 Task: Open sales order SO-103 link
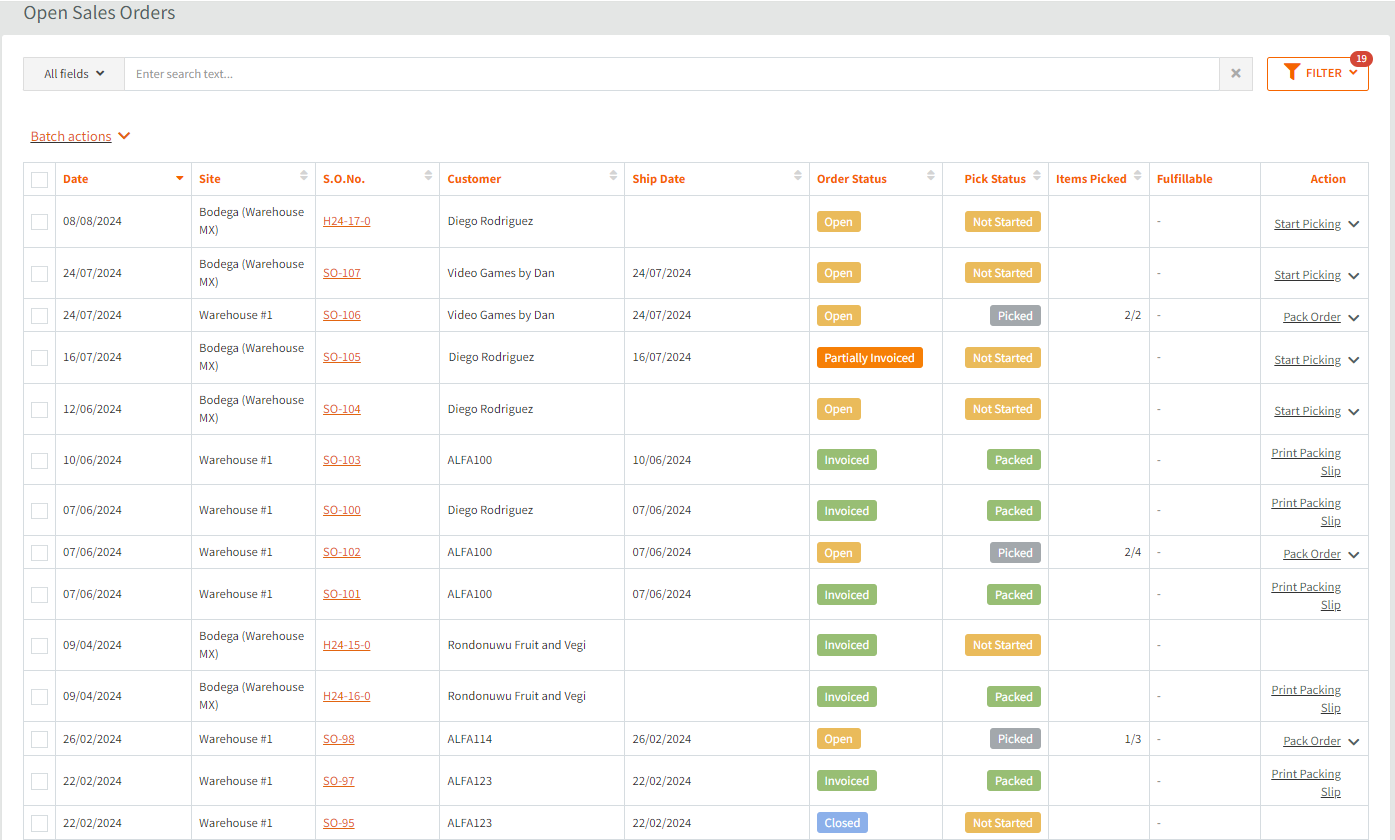342,460
